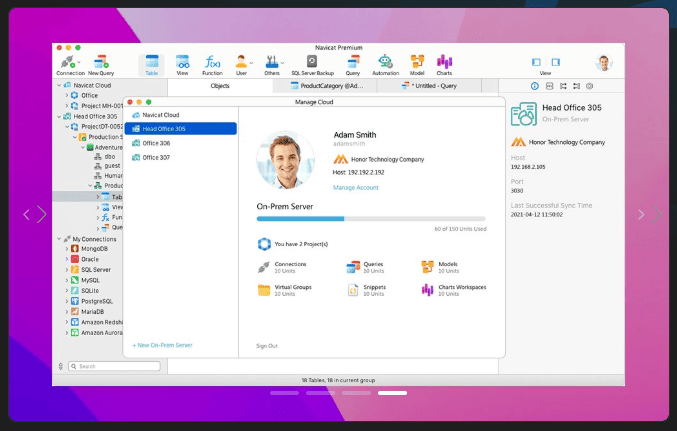Click 'You have 2 Project(s)' text
This screenshot has width=677, height=431.
coord(301,244)
